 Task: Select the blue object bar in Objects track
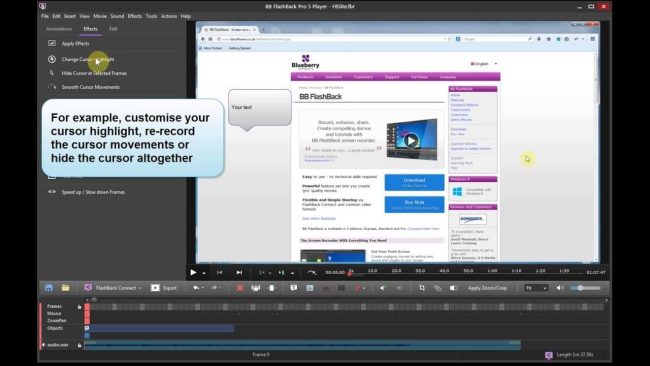point(160,328)
